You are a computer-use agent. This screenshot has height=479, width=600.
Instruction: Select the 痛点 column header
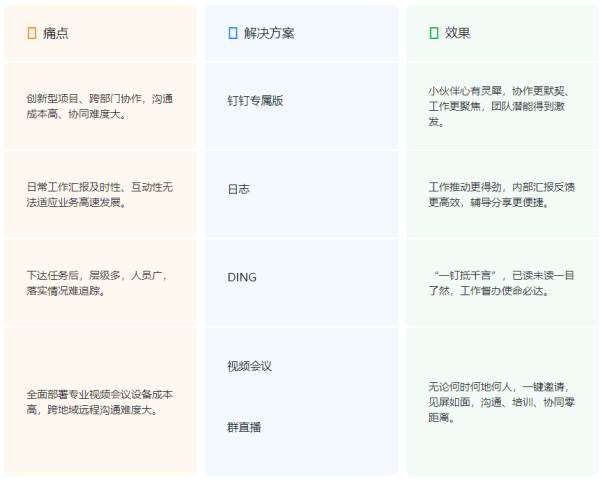click(56, 33)
